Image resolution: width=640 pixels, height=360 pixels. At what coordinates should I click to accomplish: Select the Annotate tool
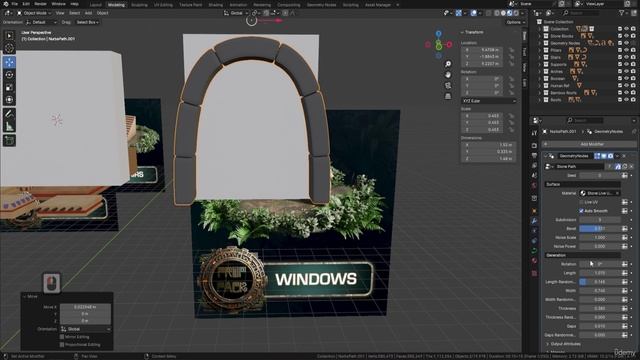click(x=9, y=114)
